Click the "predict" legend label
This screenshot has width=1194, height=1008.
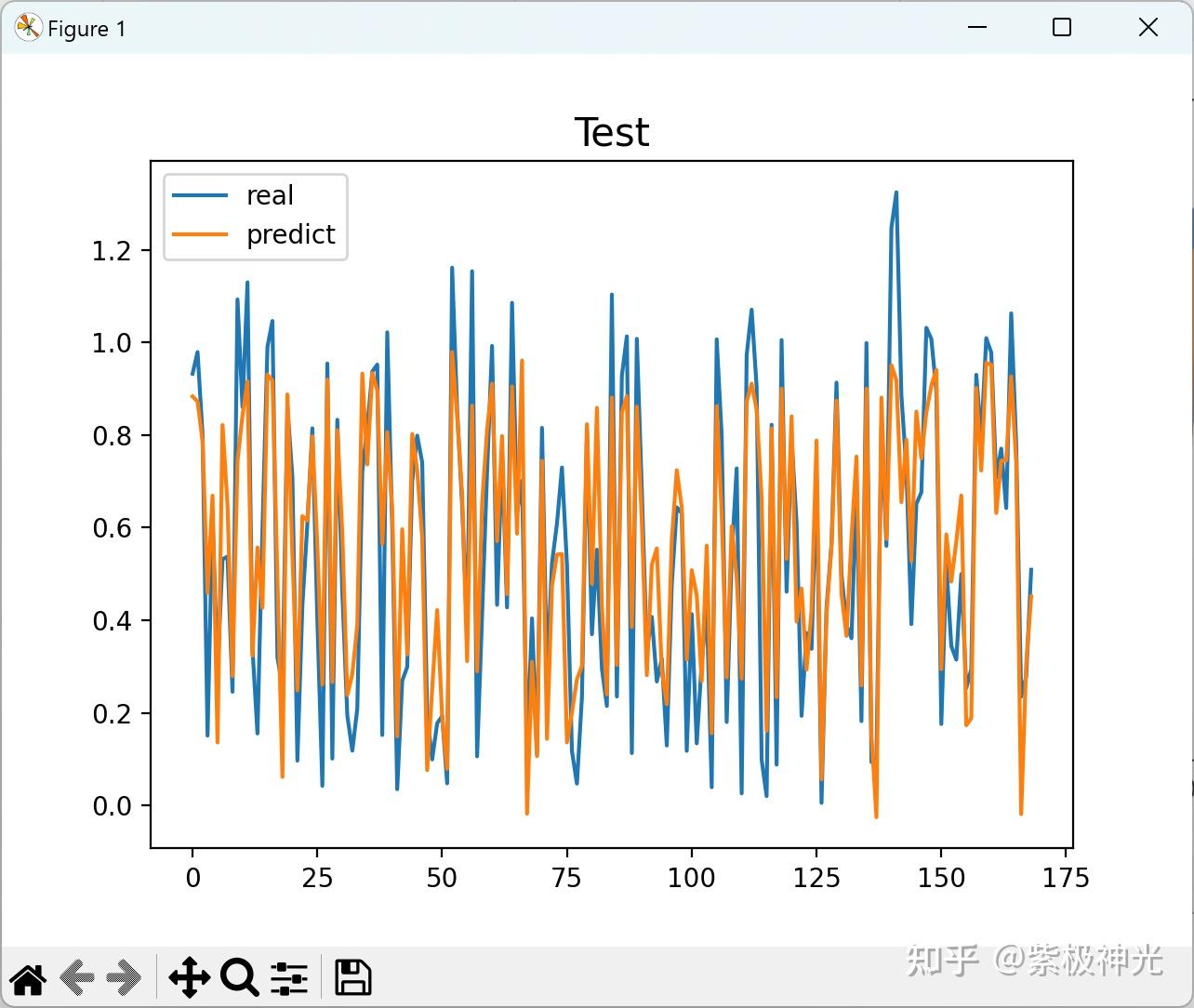click(x=291, y=235)
